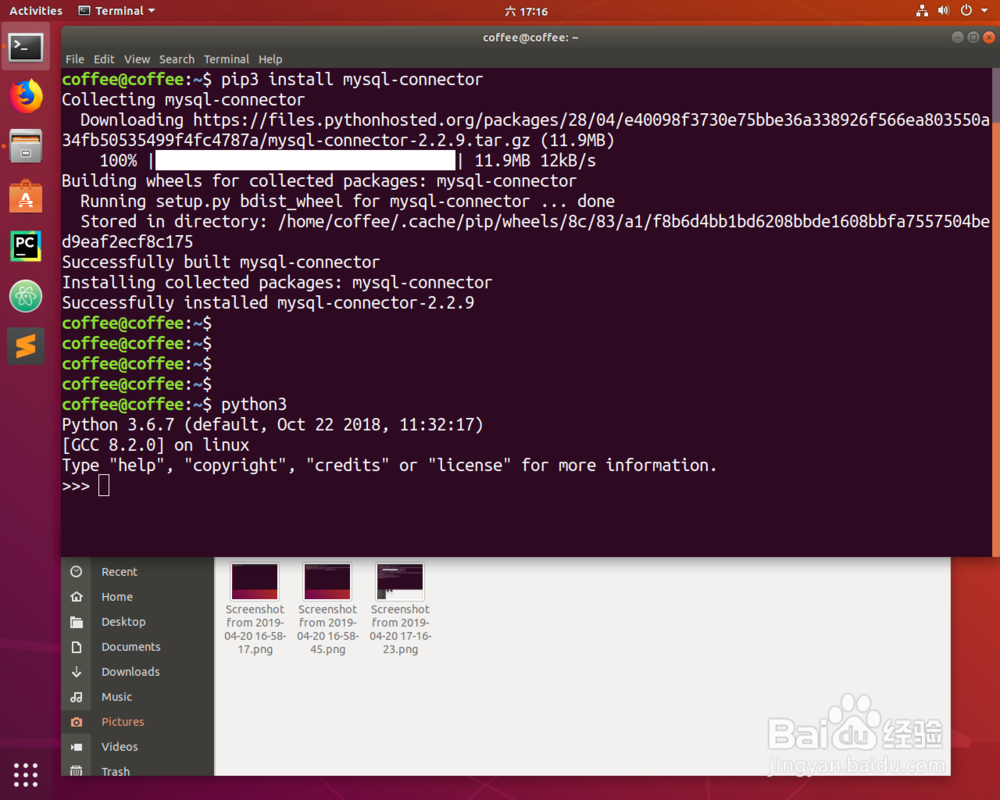Open the Files manager dock icon

click(26, 146)
